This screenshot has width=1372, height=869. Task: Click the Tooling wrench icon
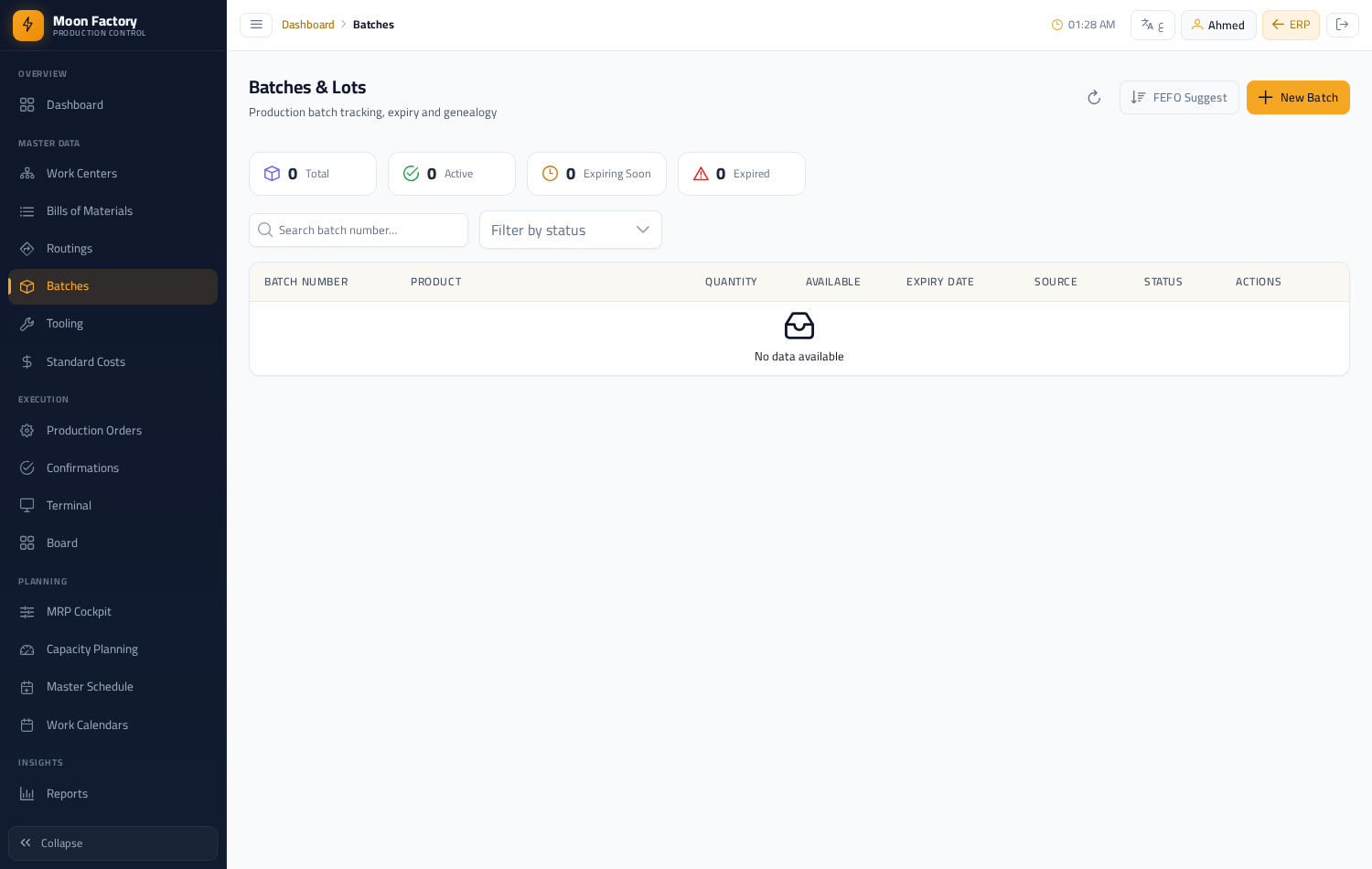point(27,324)
